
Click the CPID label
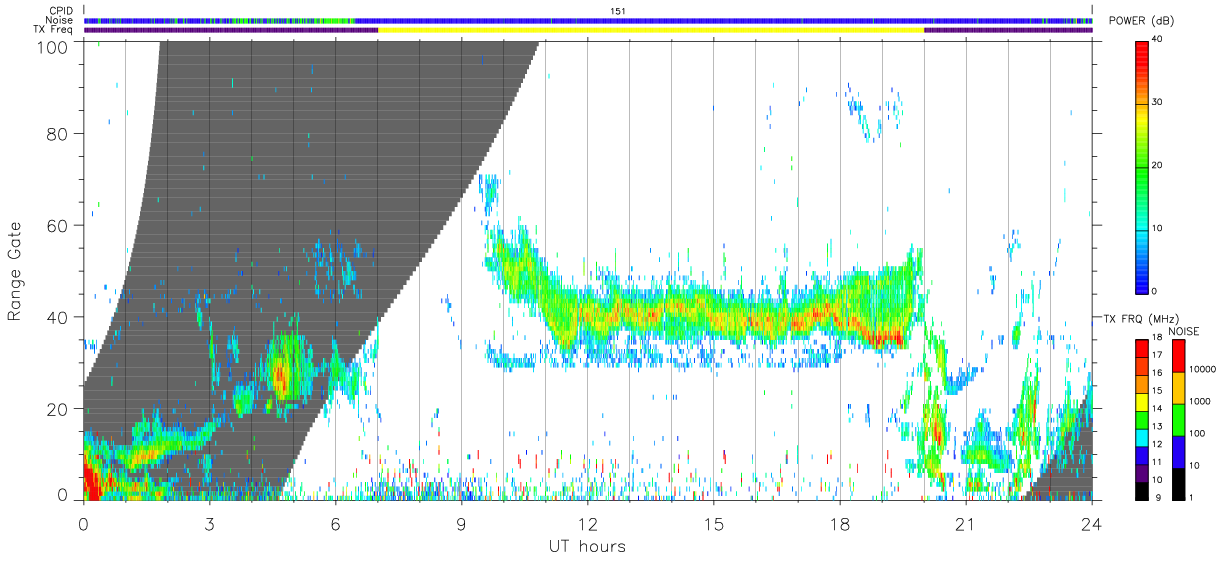tap(60, 10)
